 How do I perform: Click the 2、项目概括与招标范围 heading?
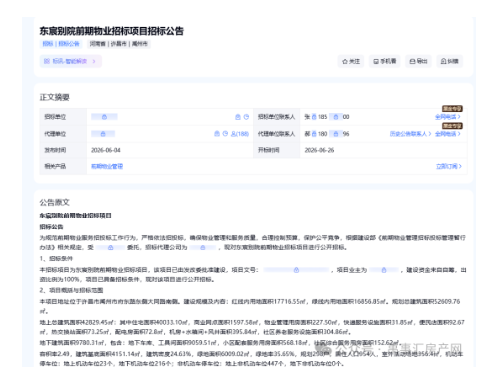(x=71, y=290)
